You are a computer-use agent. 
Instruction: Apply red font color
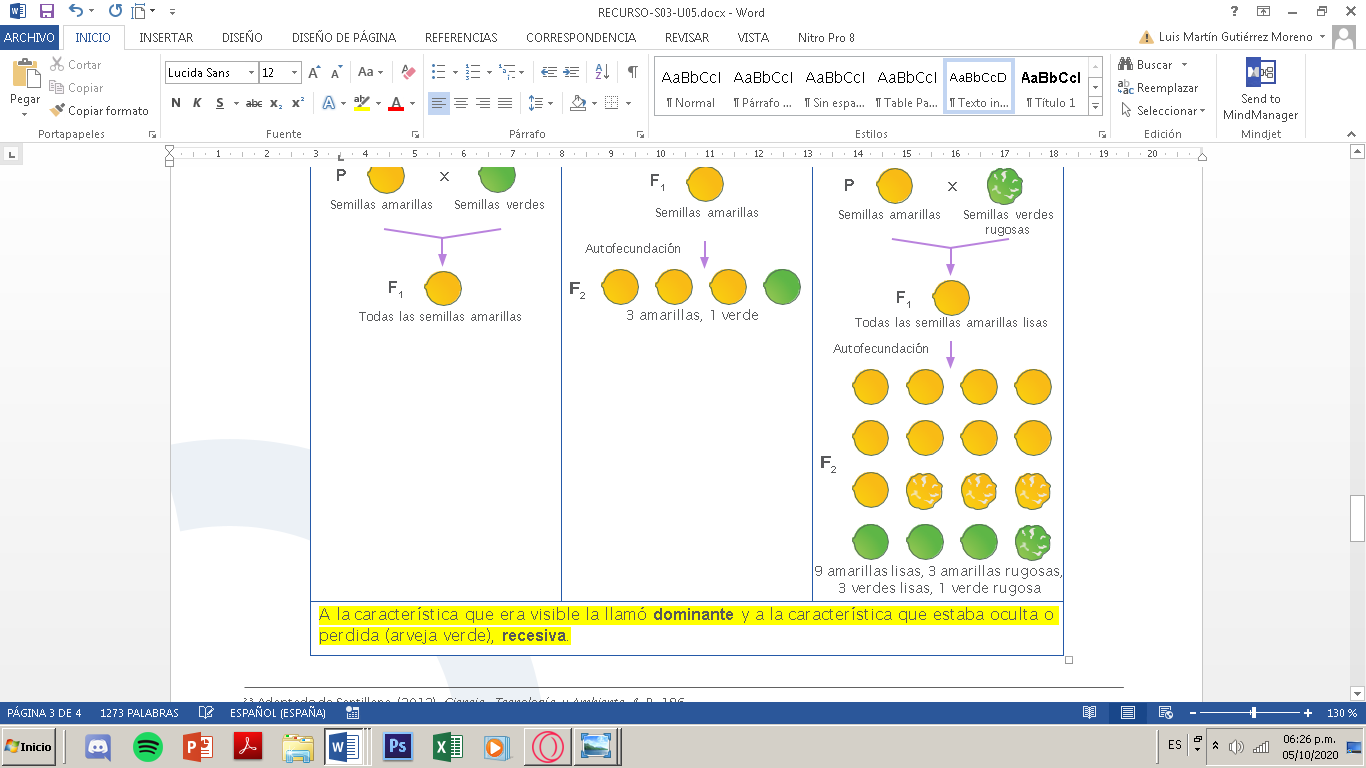tap(396, 103)
